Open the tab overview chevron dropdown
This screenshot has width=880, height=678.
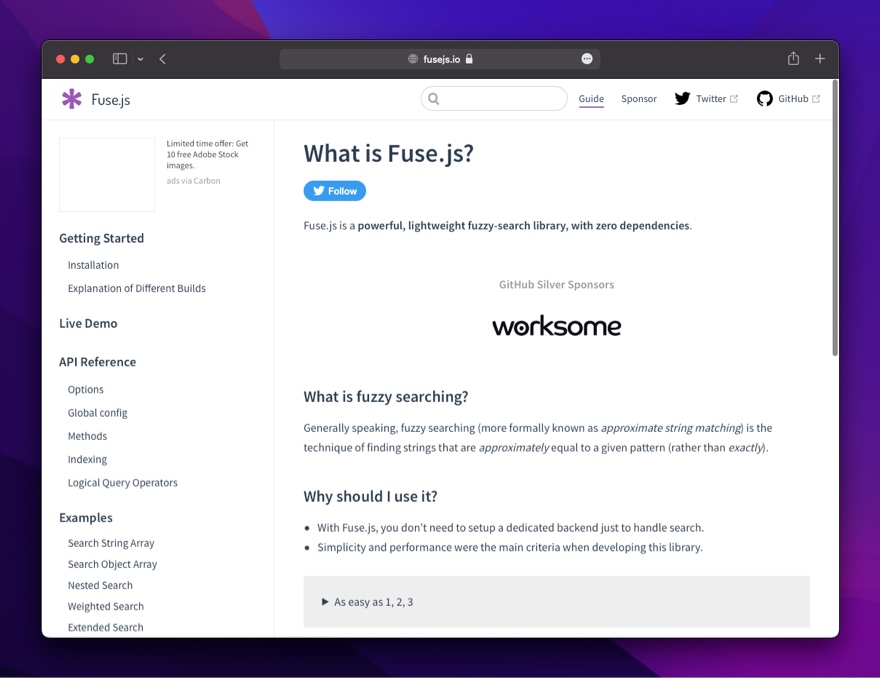tap(140, 58)
